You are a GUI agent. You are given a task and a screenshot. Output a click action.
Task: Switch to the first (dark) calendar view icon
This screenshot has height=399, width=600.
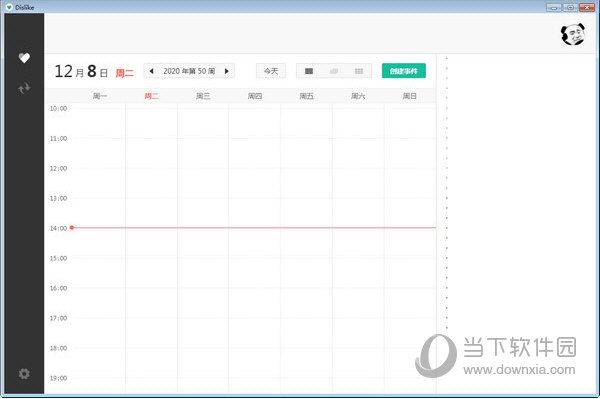pos(309,71)
